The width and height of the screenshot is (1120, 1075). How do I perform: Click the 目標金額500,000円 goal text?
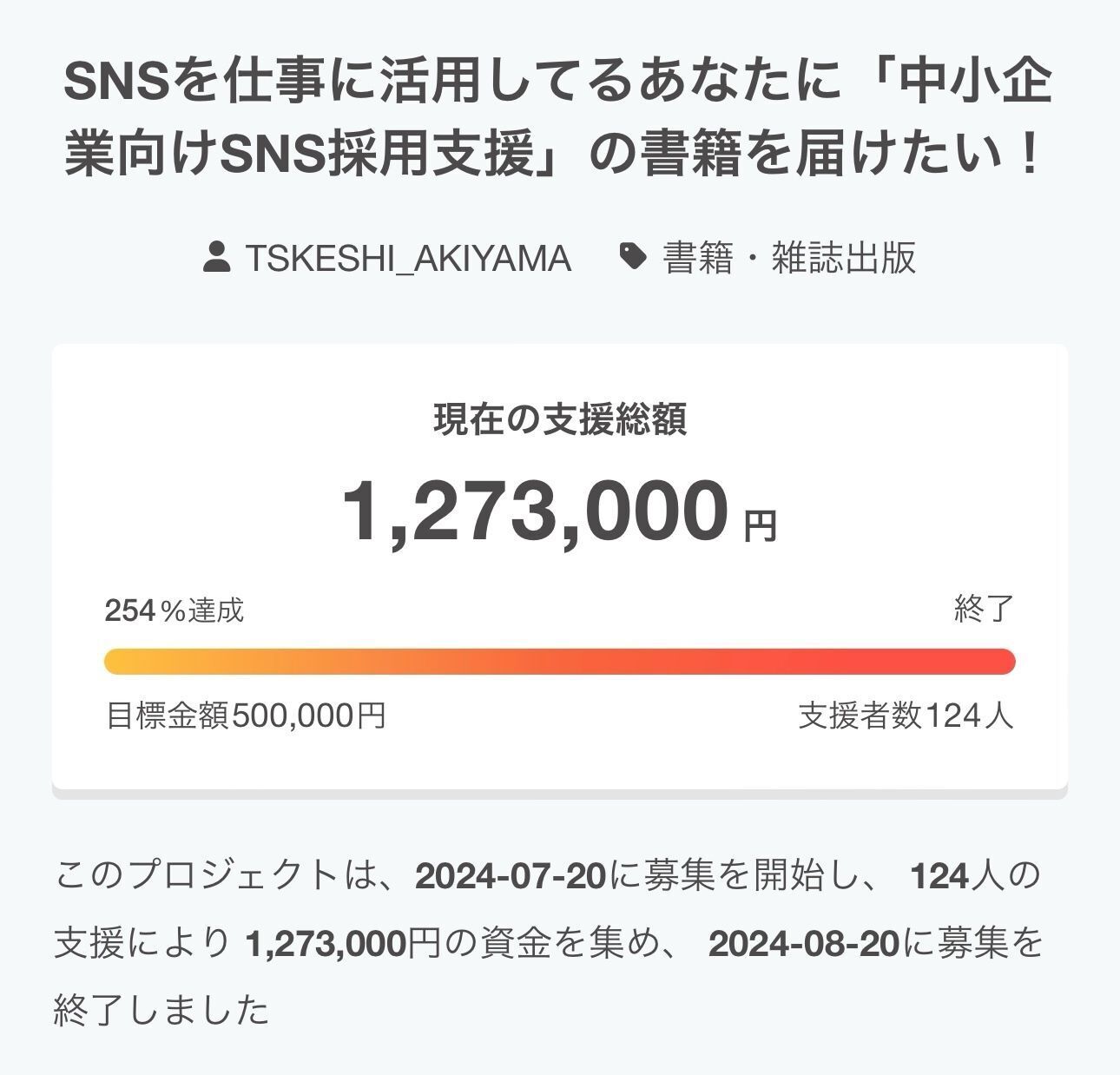(x=246, y=716)
